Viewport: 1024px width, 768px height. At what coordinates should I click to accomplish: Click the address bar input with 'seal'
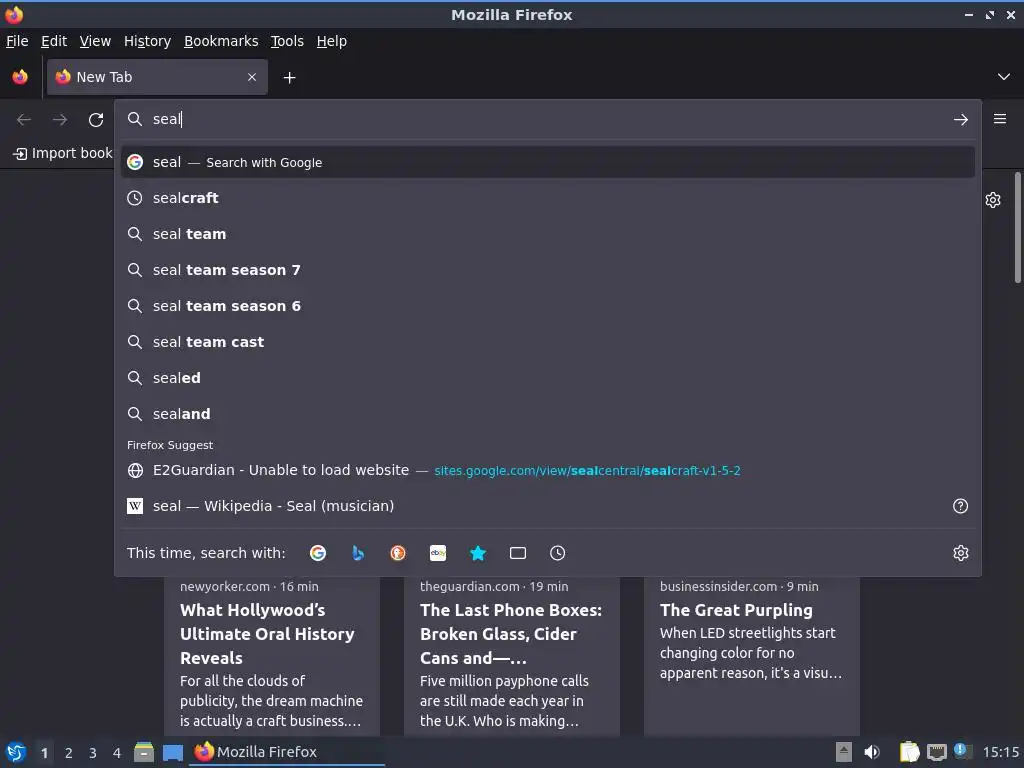549,119
